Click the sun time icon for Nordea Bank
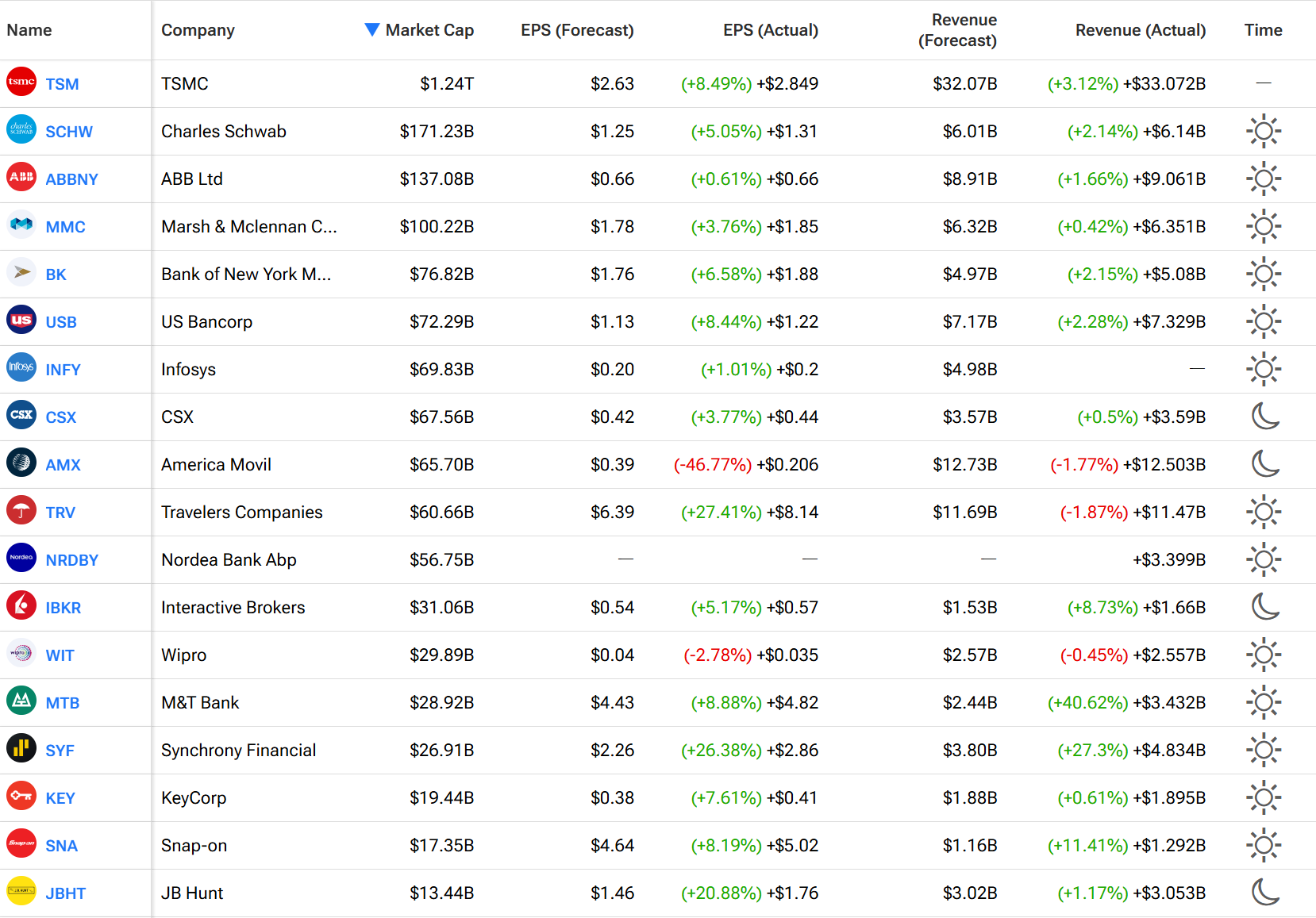This screenshot has width=1316, height=918. click(1264, 559)
